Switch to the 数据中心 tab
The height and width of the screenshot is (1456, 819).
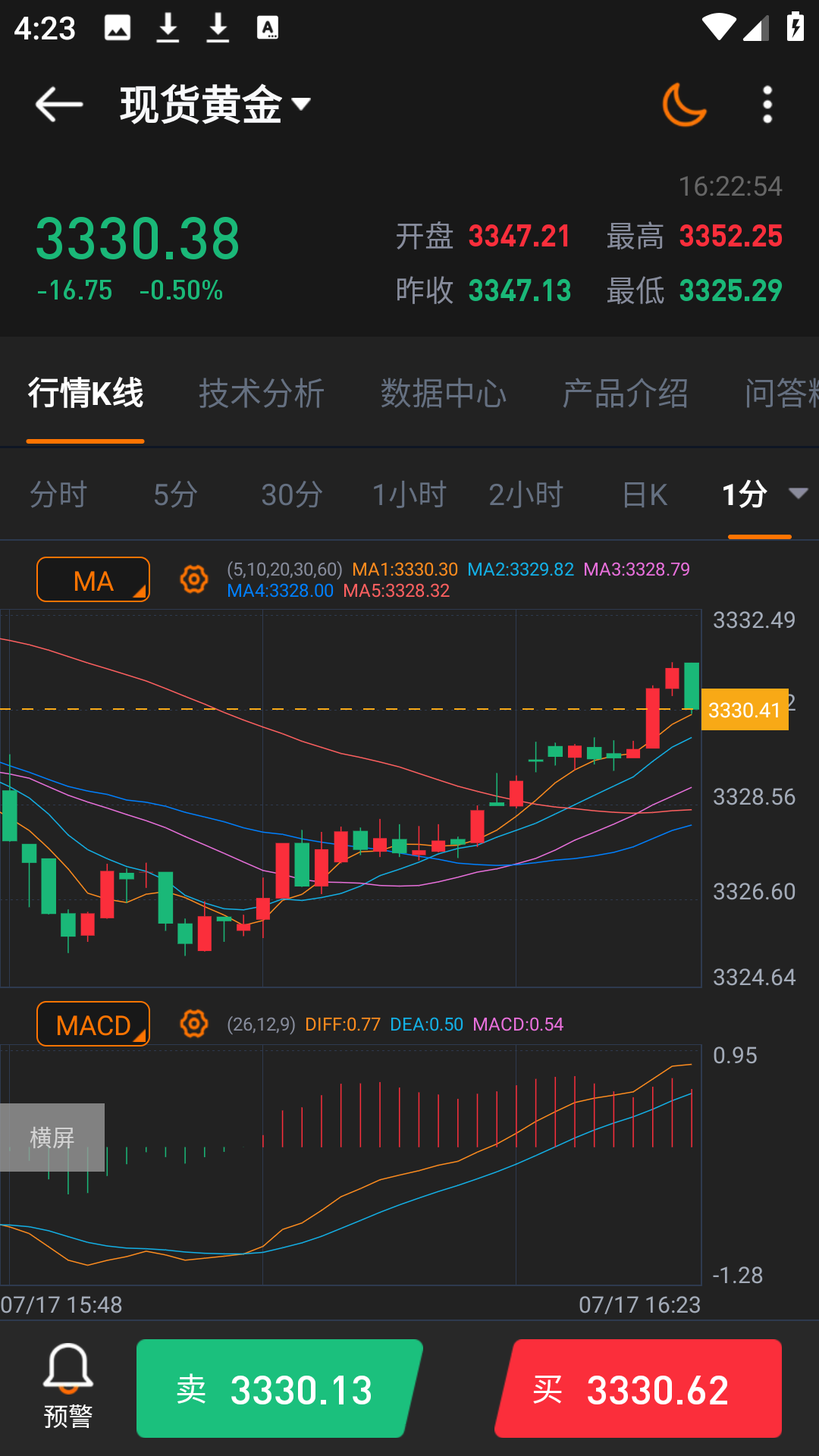444,394
